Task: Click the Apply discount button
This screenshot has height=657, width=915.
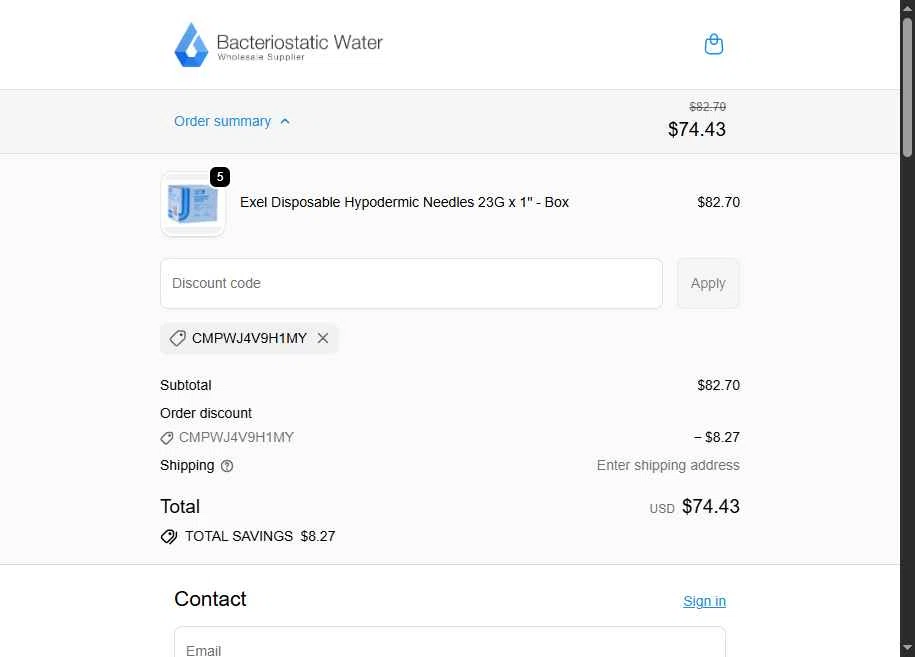Action: pos(708,284)
